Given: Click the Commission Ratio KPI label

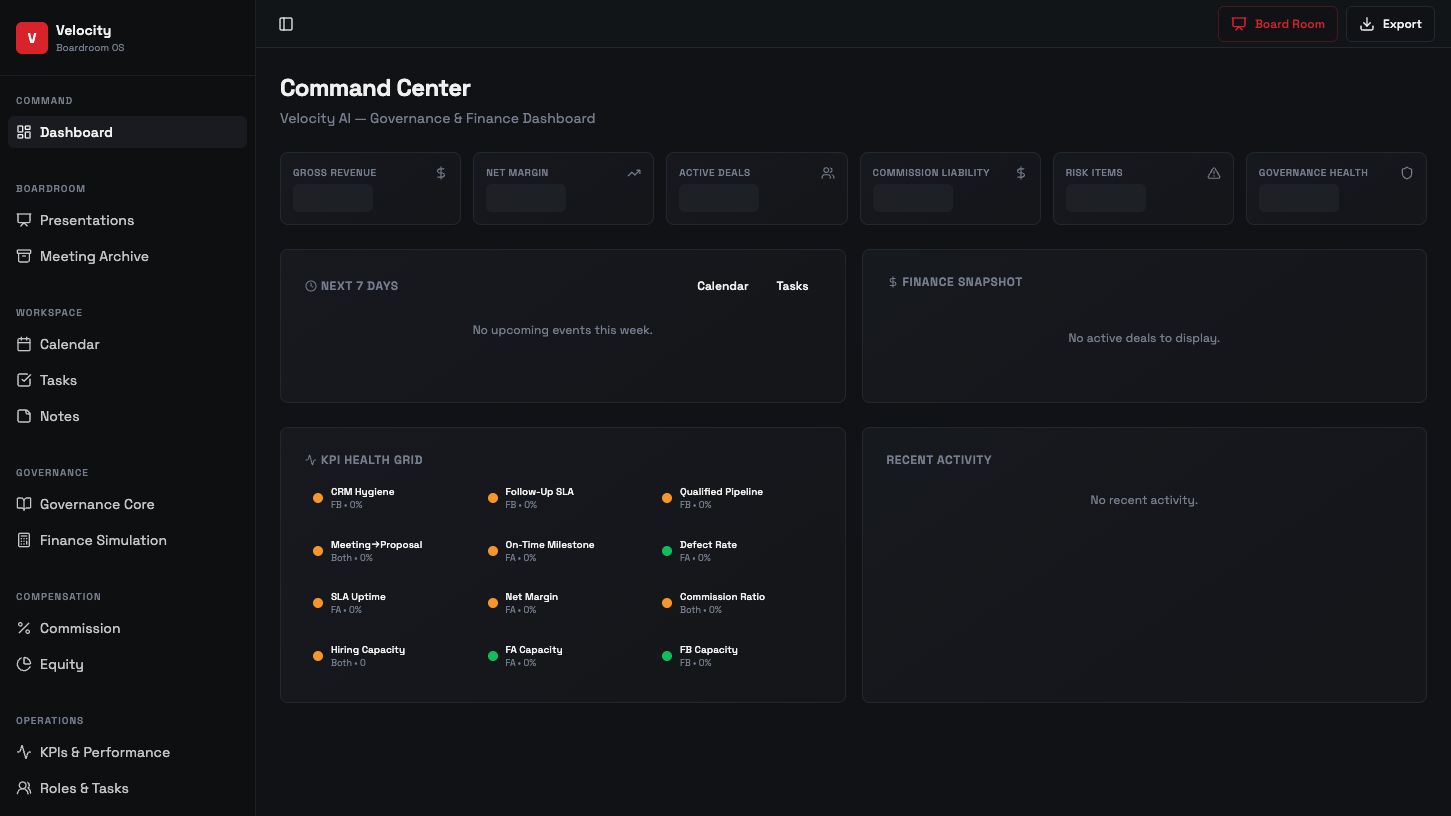Looking at the screenshot, I should 722,597.
